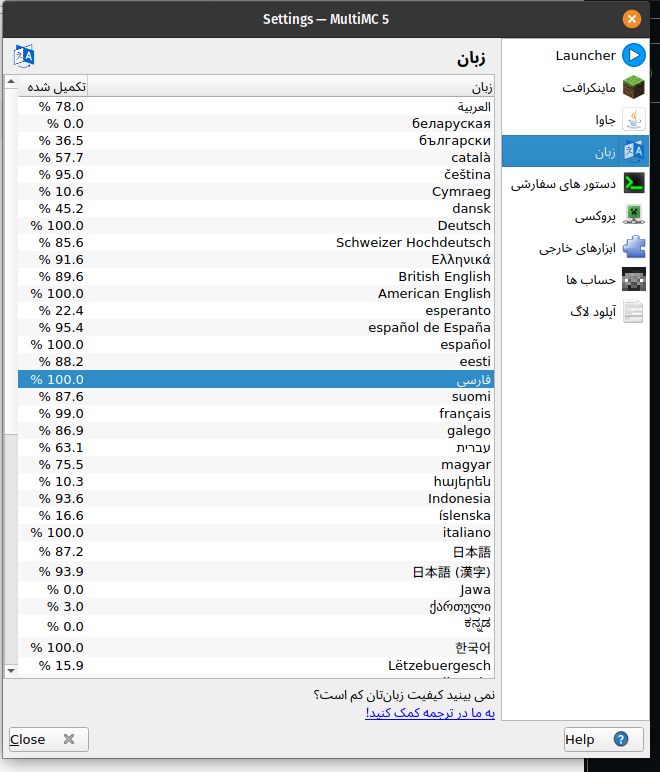Select the беларуская language row
660x772 pixels.
click(x=256, y=124)
